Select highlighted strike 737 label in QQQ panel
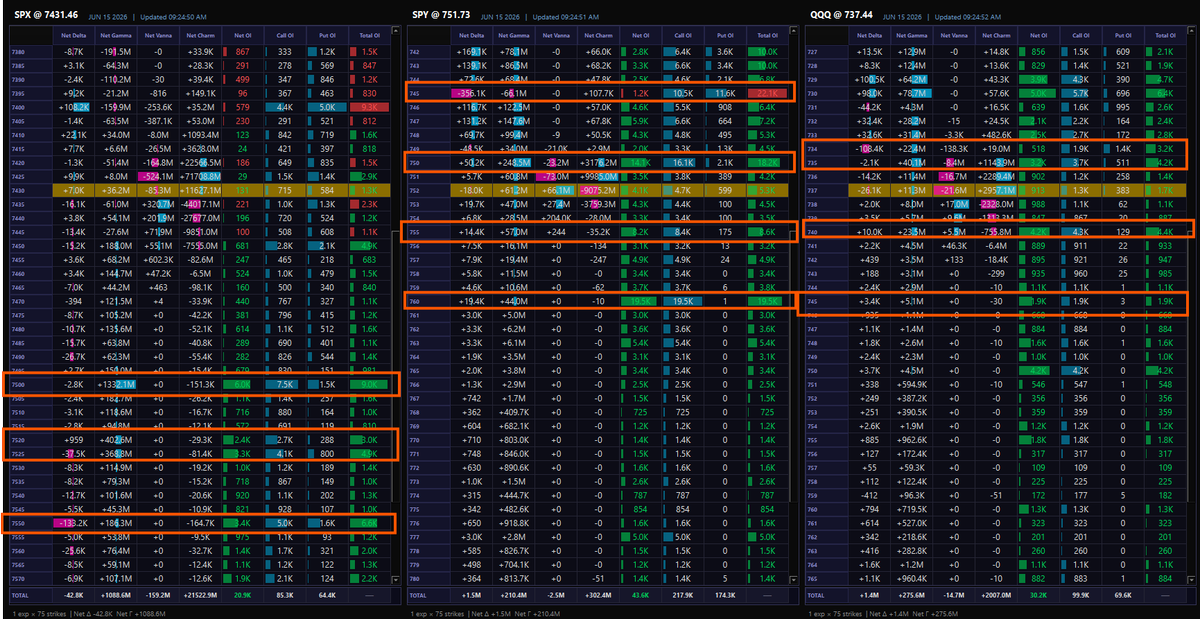The width and height of the screenshot is (1200, 619). [813, 189]
